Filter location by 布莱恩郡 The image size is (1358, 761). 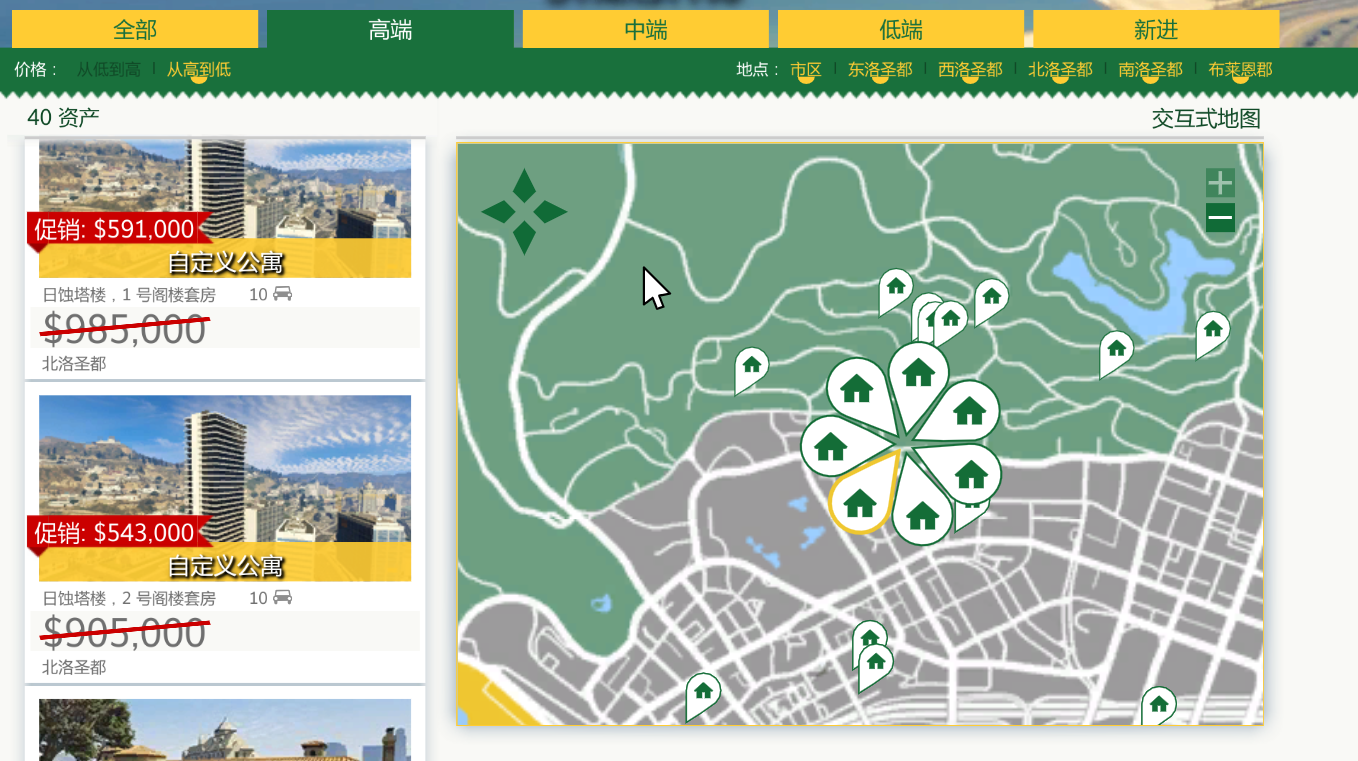click(1240, 70)
